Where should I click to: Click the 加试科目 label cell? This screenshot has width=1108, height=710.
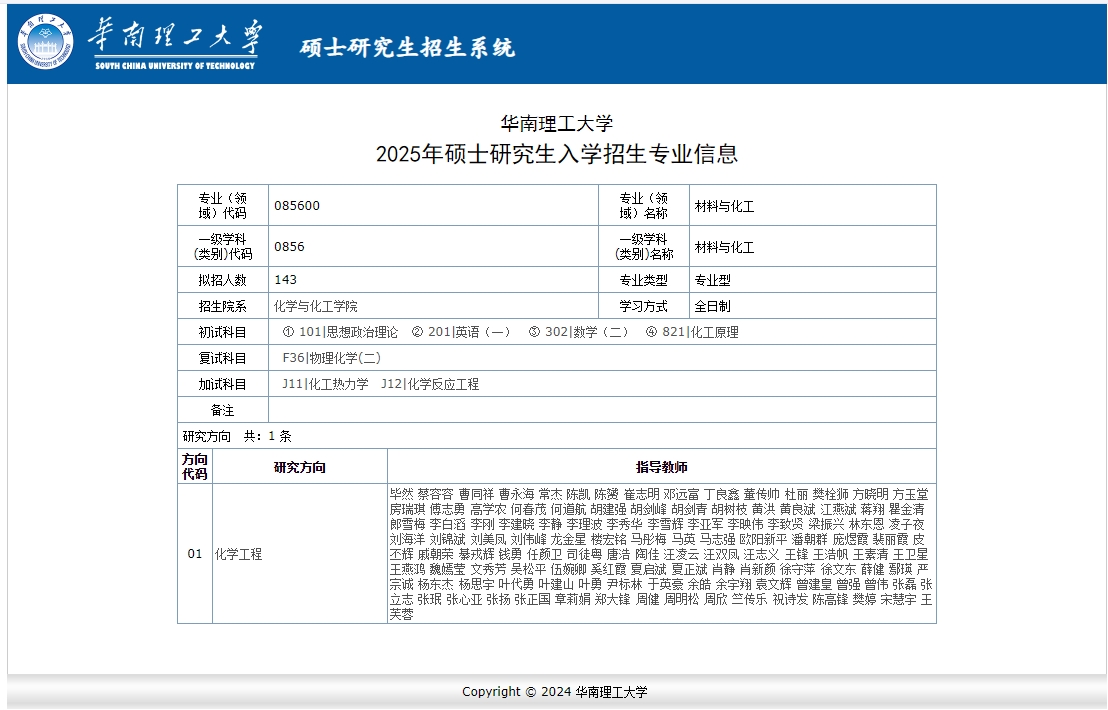pos(223,384)
